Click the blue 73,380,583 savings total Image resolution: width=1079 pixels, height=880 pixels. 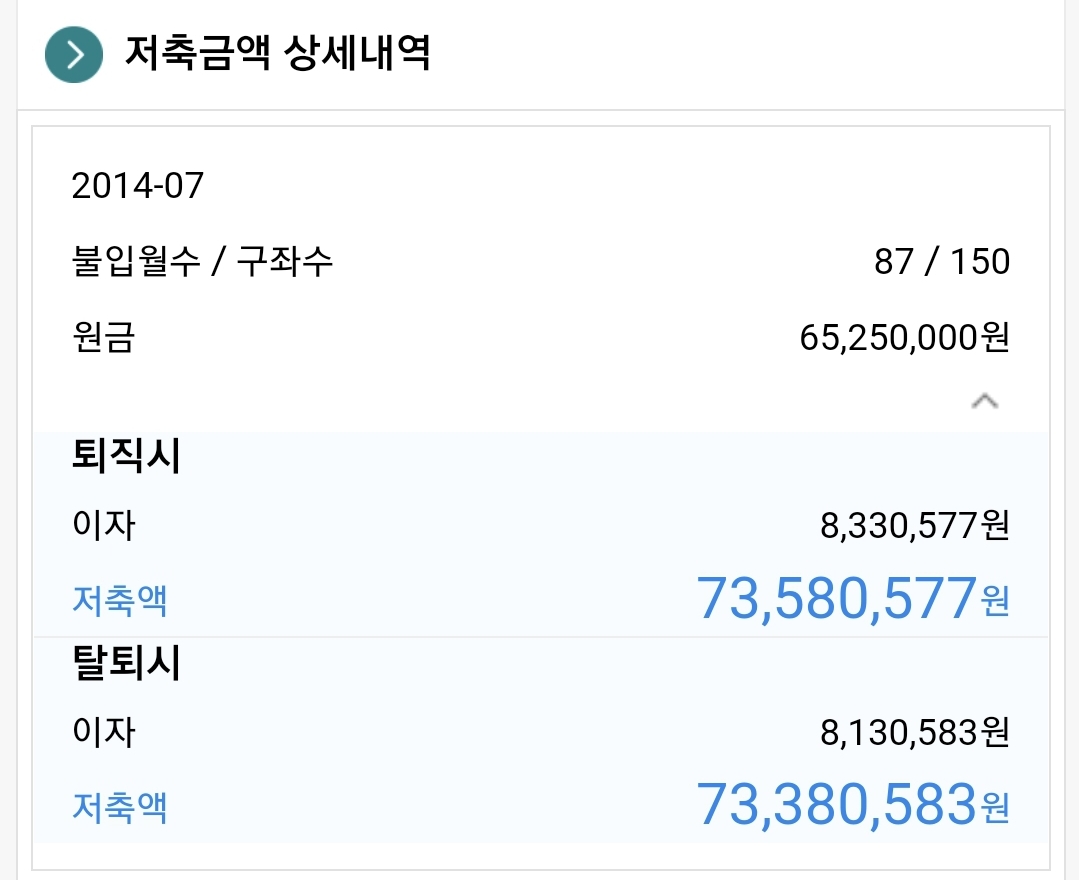pyautogui.click(x=836, y=804)
